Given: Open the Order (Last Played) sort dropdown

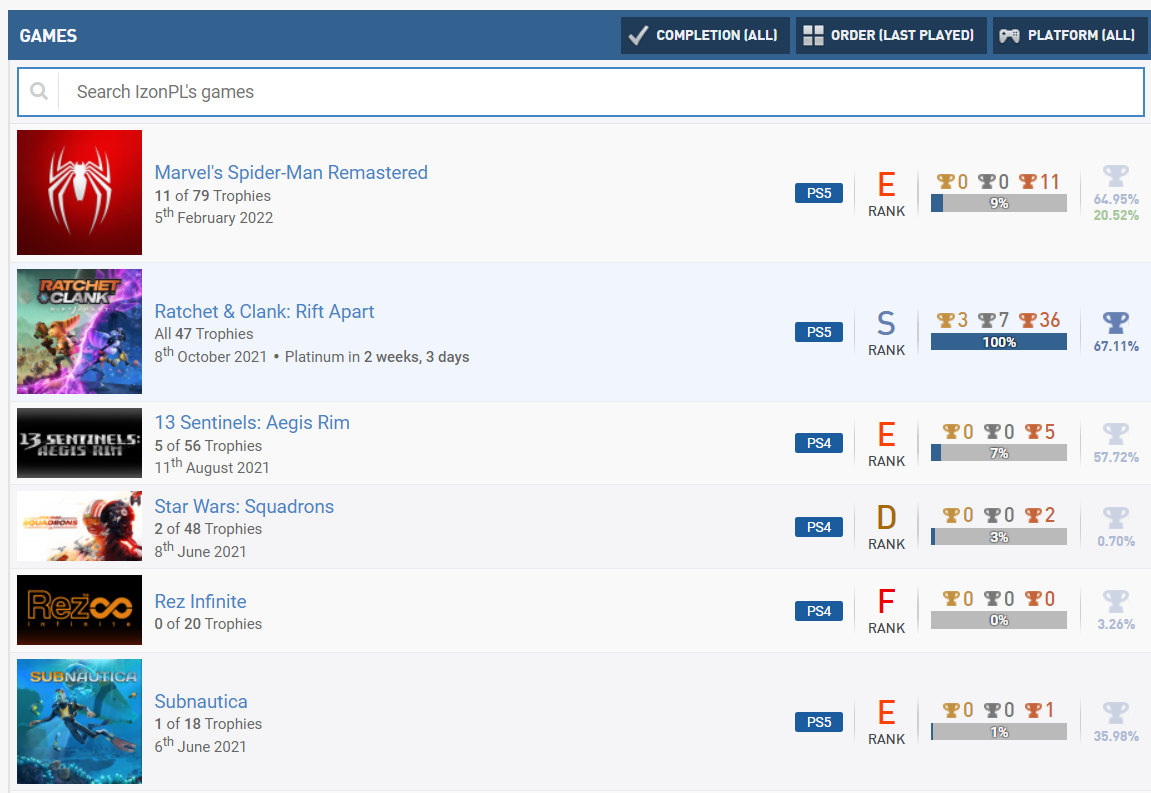Looking at the screenshot, I should tap(890, 35).
